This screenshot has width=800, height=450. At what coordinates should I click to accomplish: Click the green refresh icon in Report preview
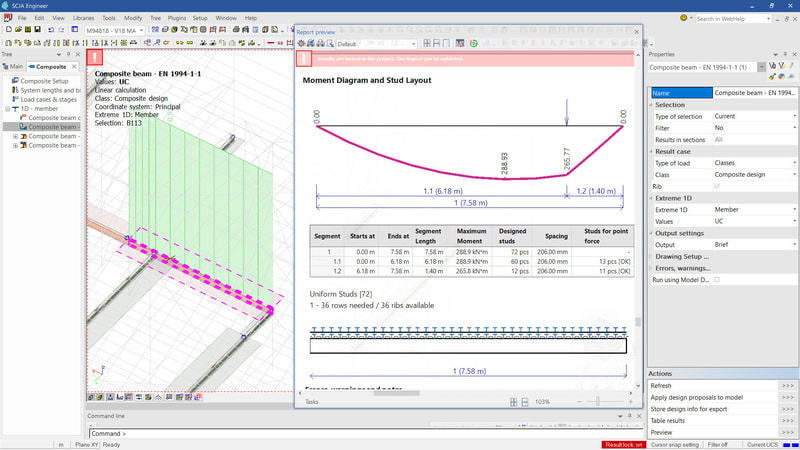click(473, 43)
